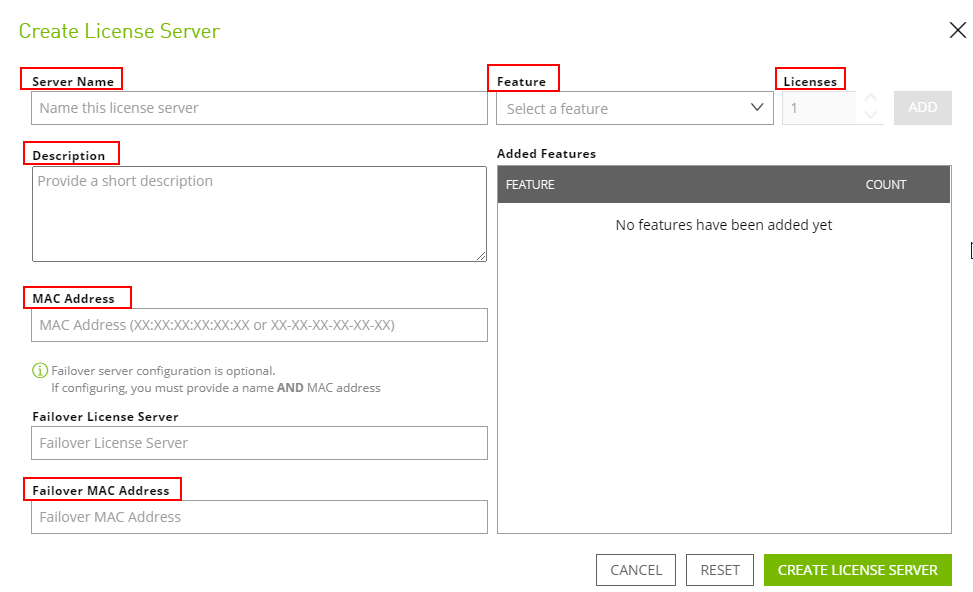
Task: Increase the Licenses count with the up arrow
Action: point(871,98)
